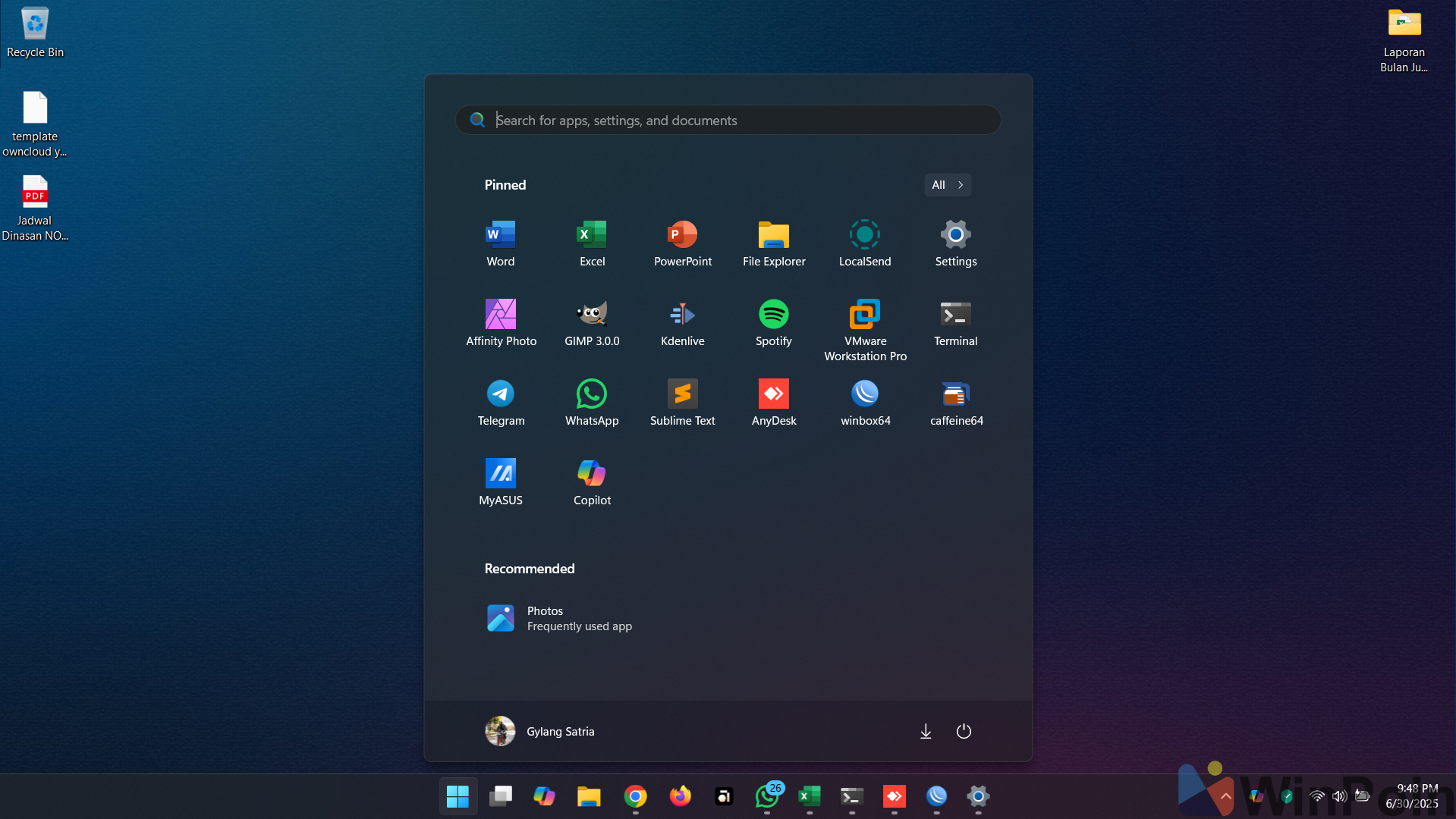Switch to AnyDesk on the taskbar
The height and width of the screenshot is (819, 1456).
895,796
